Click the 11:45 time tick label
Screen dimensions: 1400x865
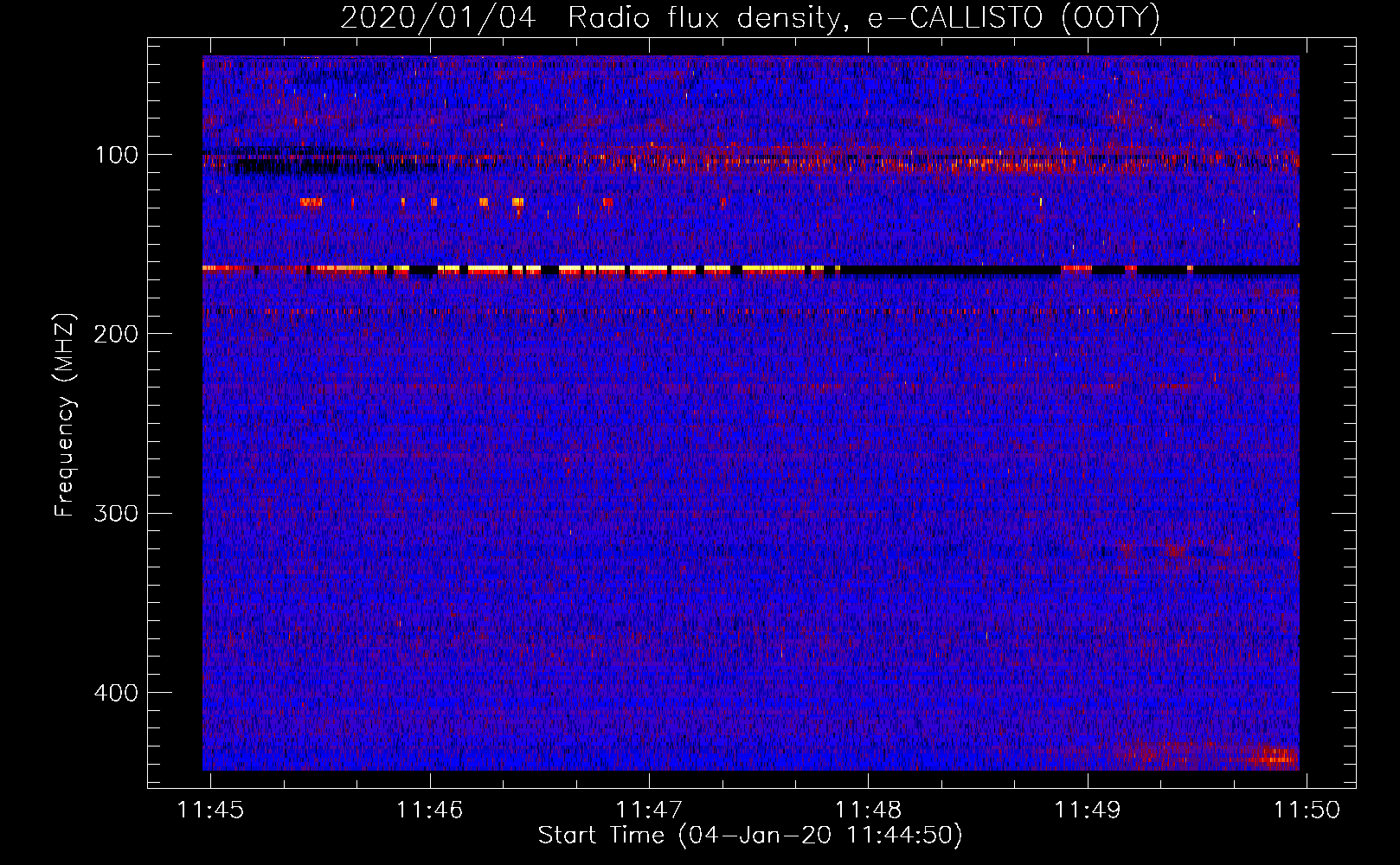point(210,810)
